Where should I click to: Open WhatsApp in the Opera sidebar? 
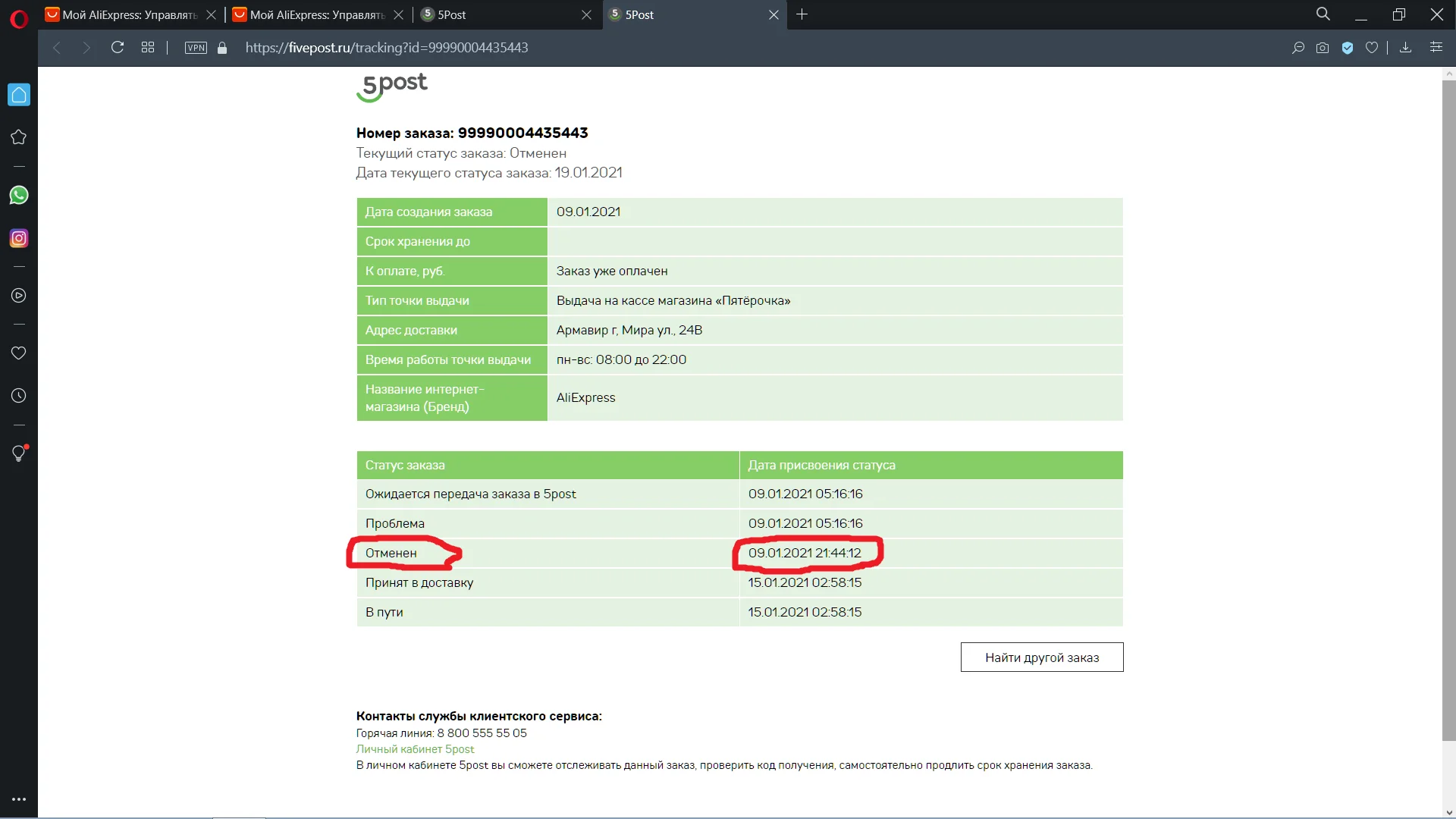pyautogui.click(x=19, y=196)
